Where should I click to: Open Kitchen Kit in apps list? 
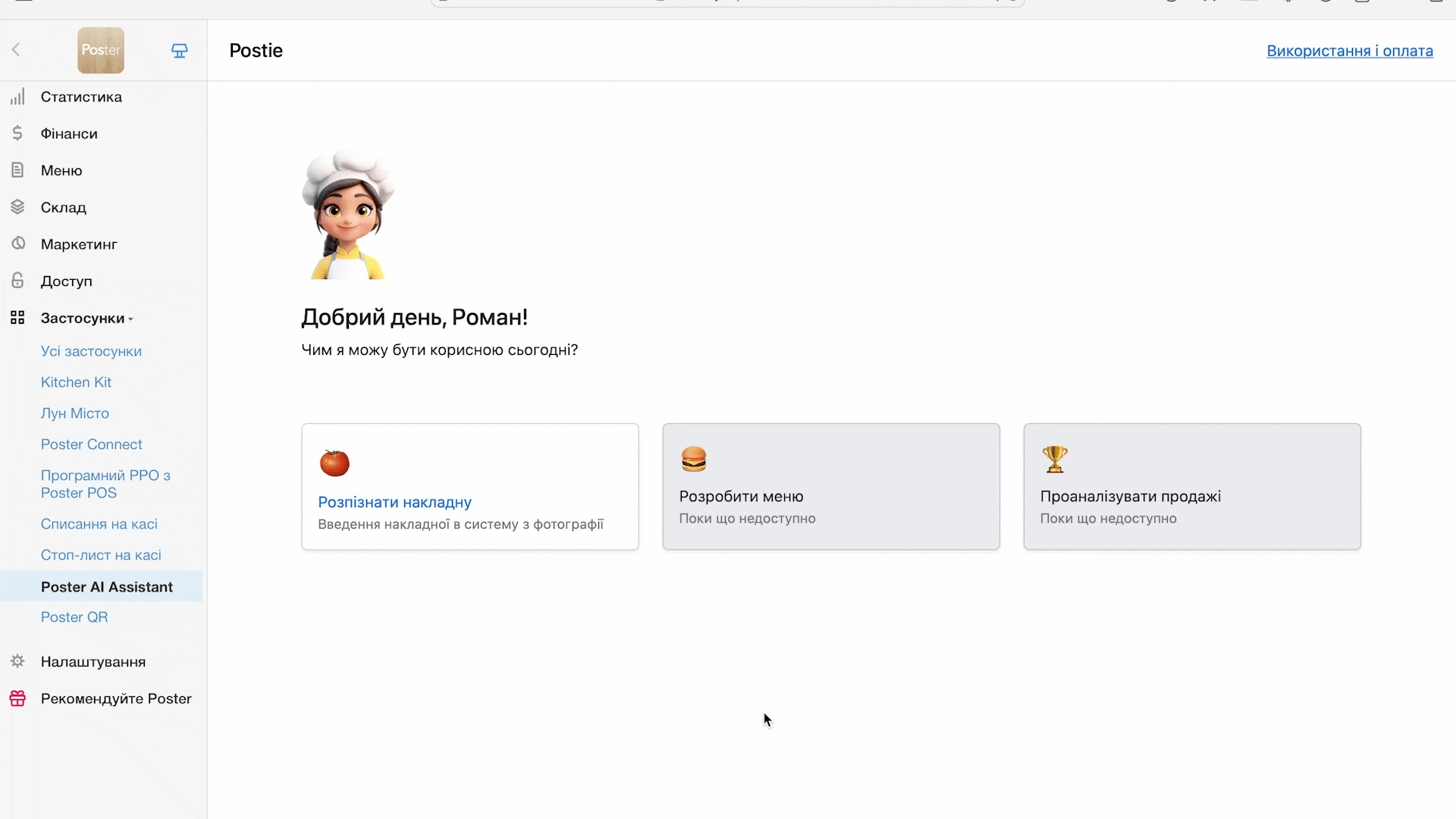[76, 382]
